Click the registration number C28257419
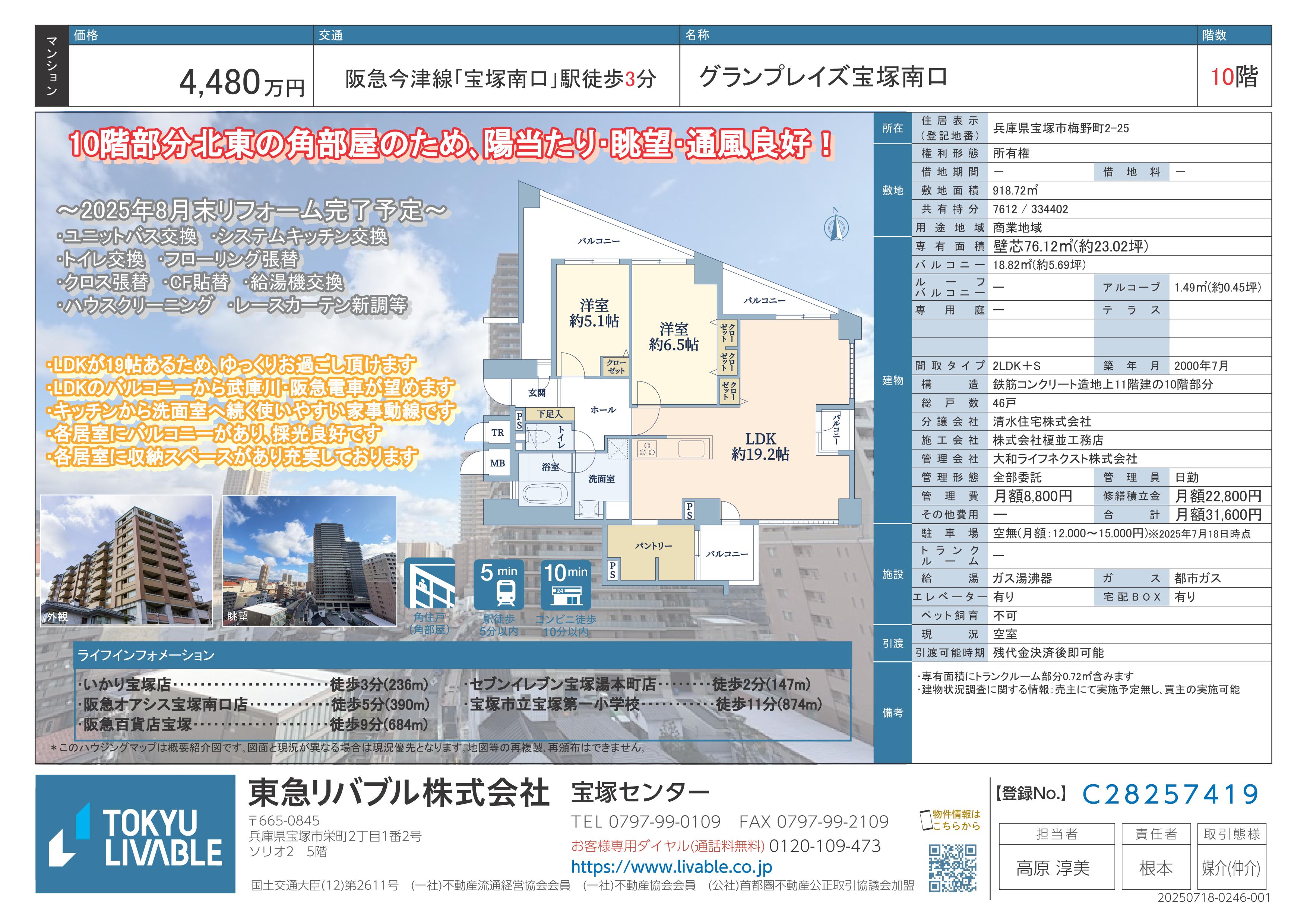Screen dimensions: 1307x924 [1170, 794]
